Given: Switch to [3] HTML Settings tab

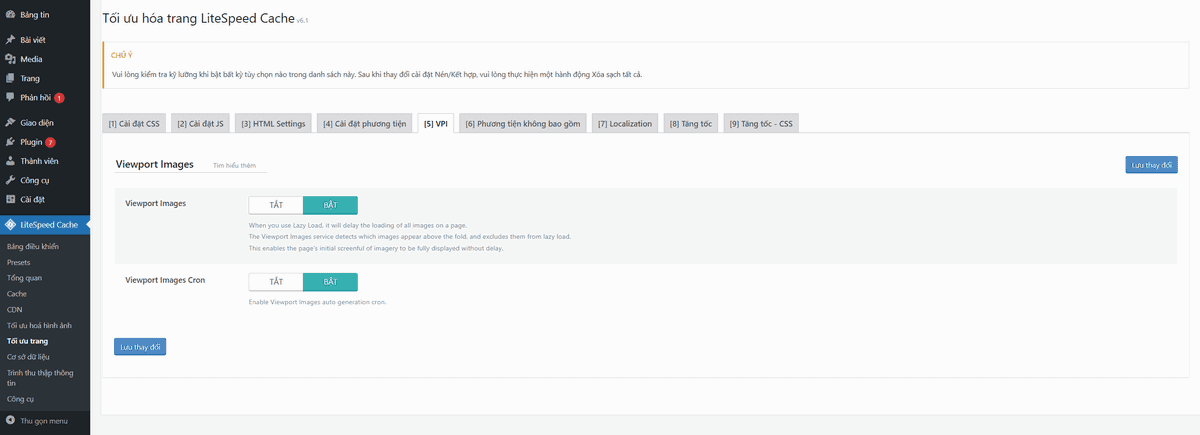Looking at the screenshot, I should (x=273, y=124).
